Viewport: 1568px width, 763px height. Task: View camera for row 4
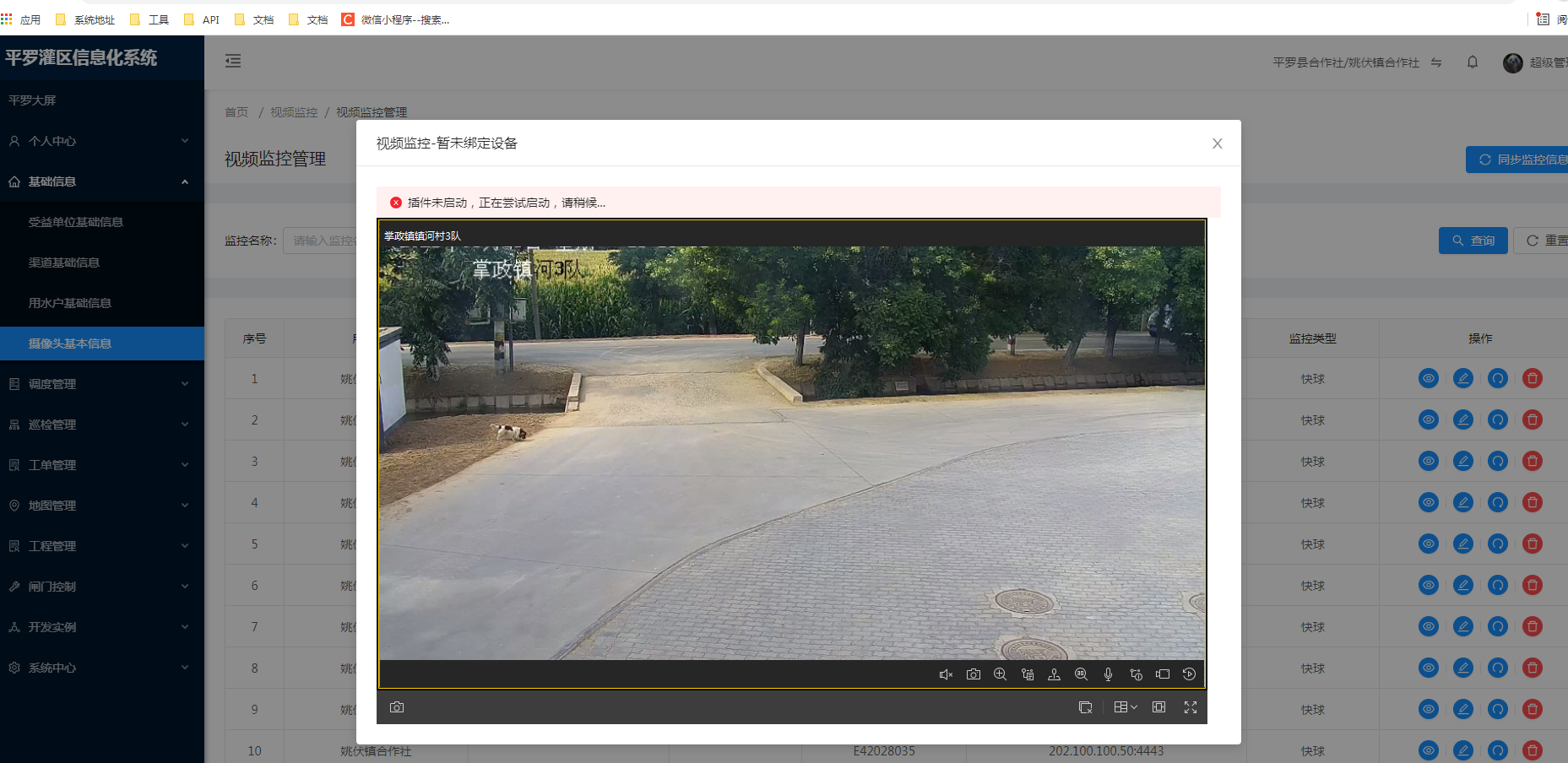pos(1429,502)
